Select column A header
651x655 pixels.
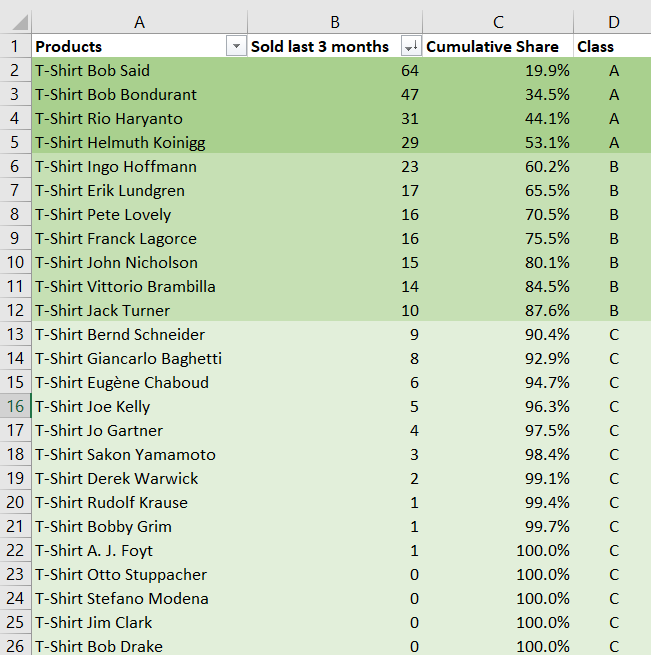point(139,22)
